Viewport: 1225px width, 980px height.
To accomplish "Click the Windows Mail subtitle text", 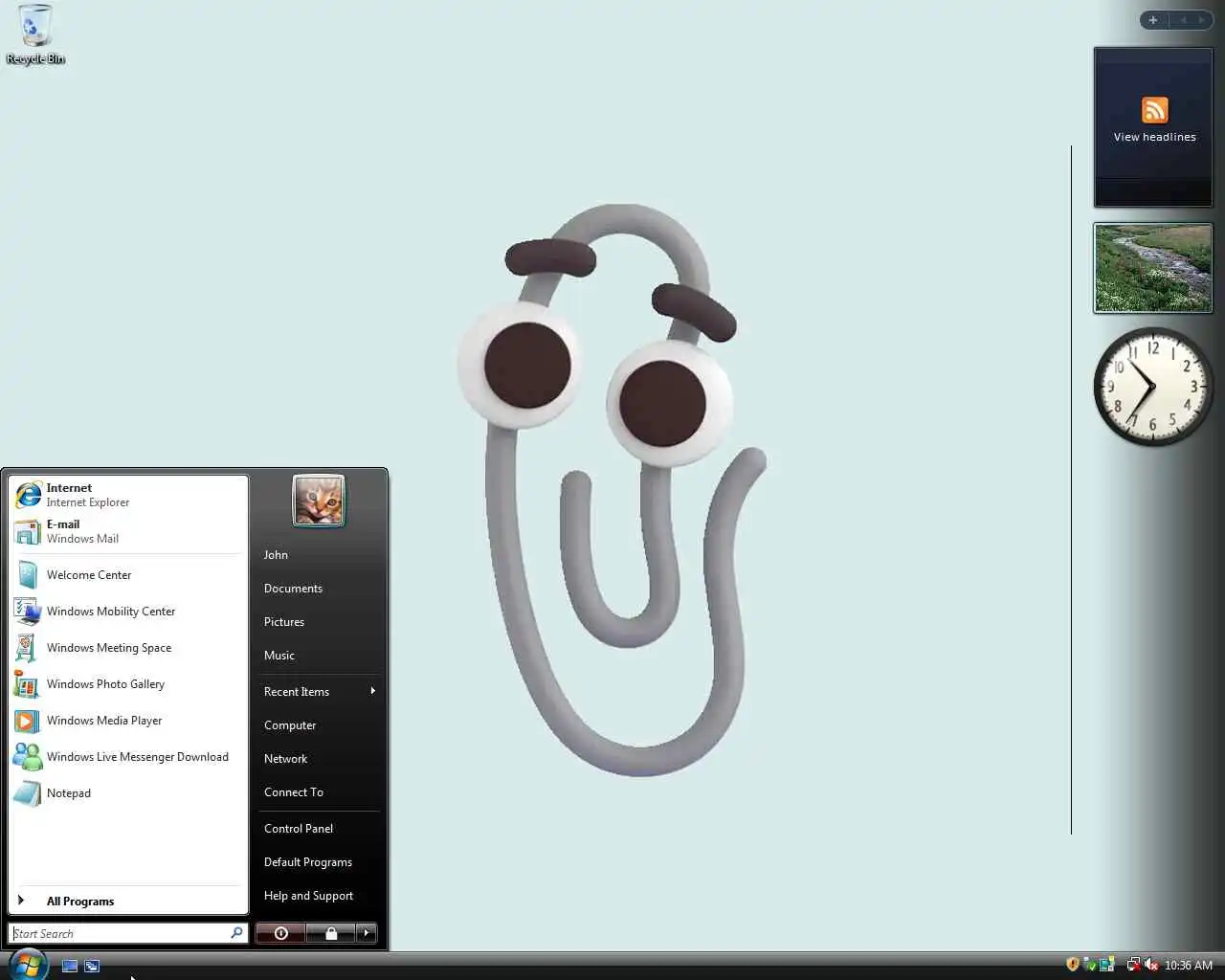I will (x=82, y=539).
